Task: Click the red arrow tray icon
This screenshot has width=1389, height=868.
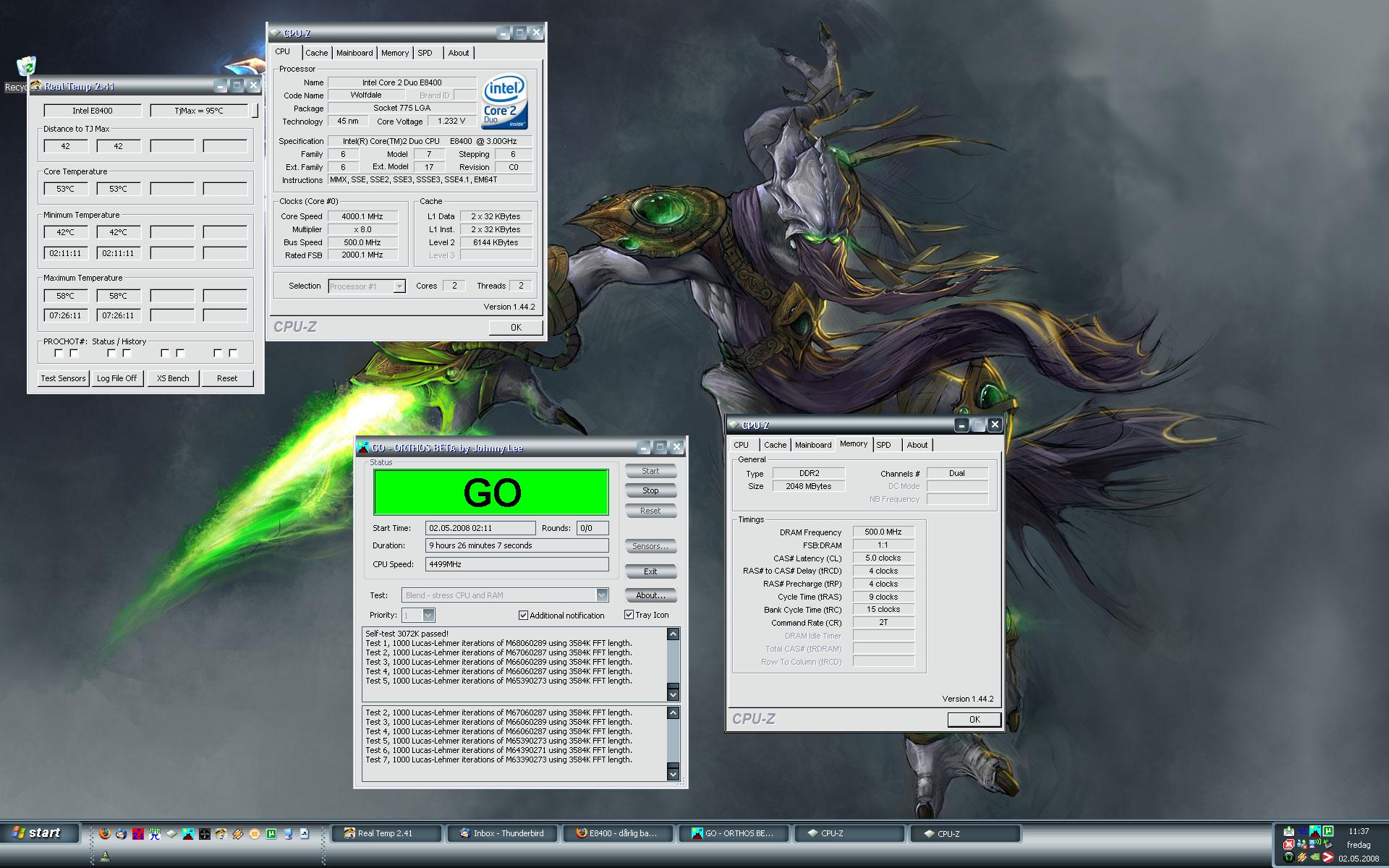Action: [1328, 857]
